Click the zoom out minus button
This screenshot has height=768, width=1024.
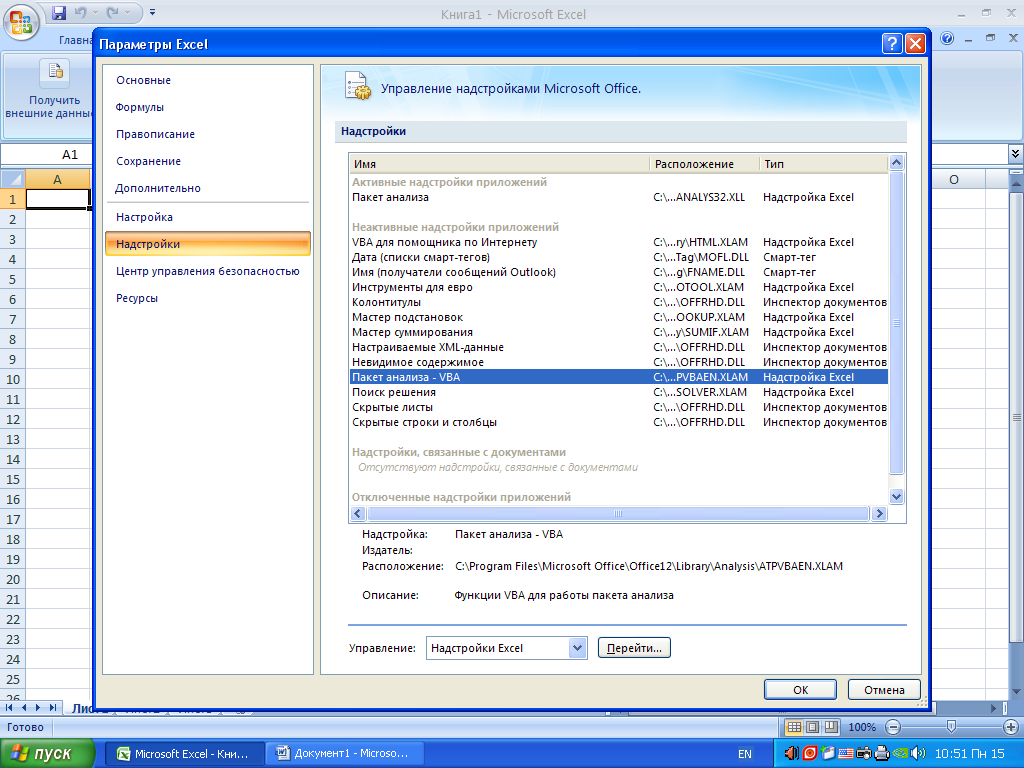(893, 727)
